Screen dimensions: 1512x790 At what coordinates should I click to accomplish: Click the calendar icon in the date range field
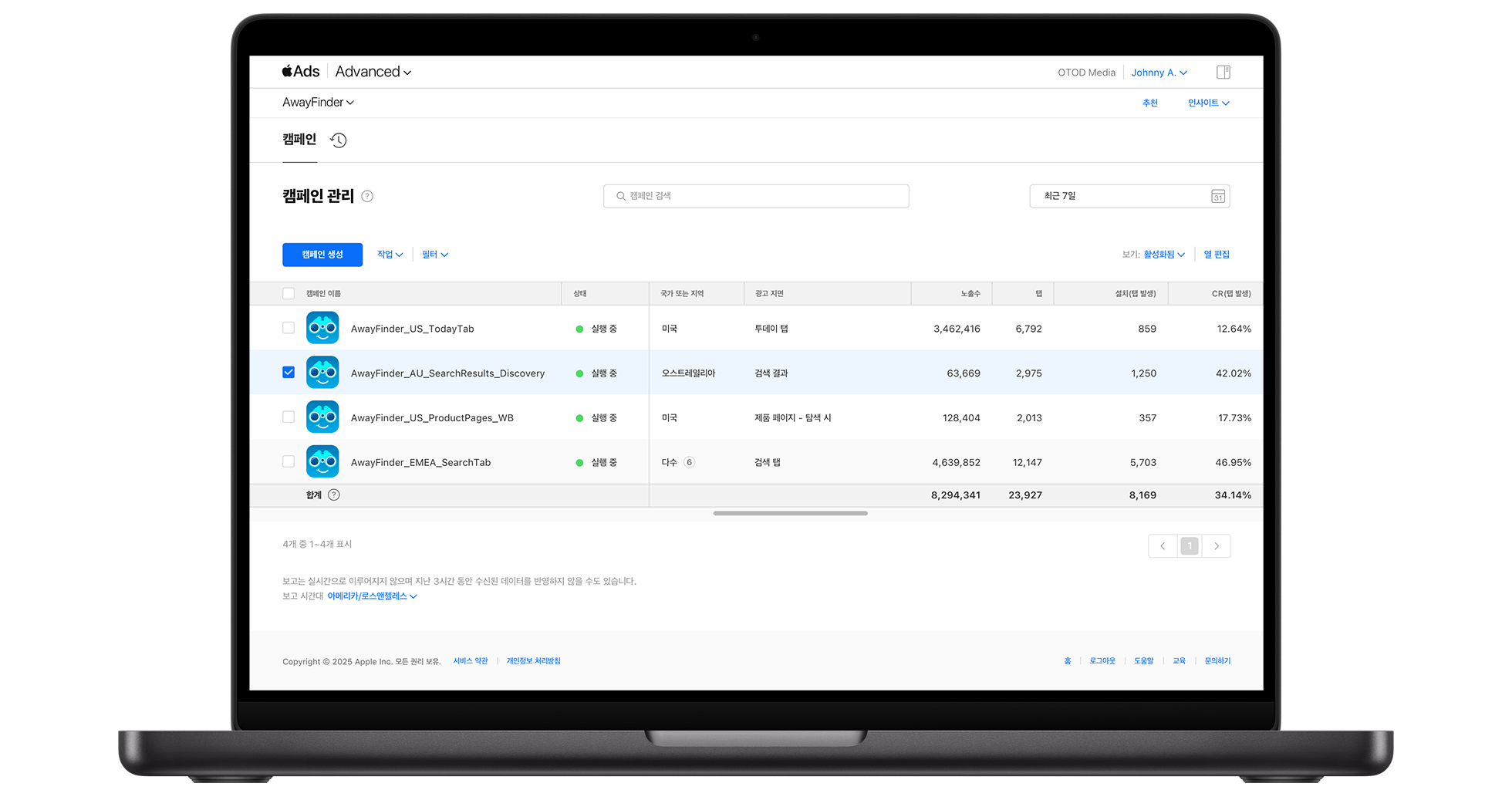(x=1218, y=196)
